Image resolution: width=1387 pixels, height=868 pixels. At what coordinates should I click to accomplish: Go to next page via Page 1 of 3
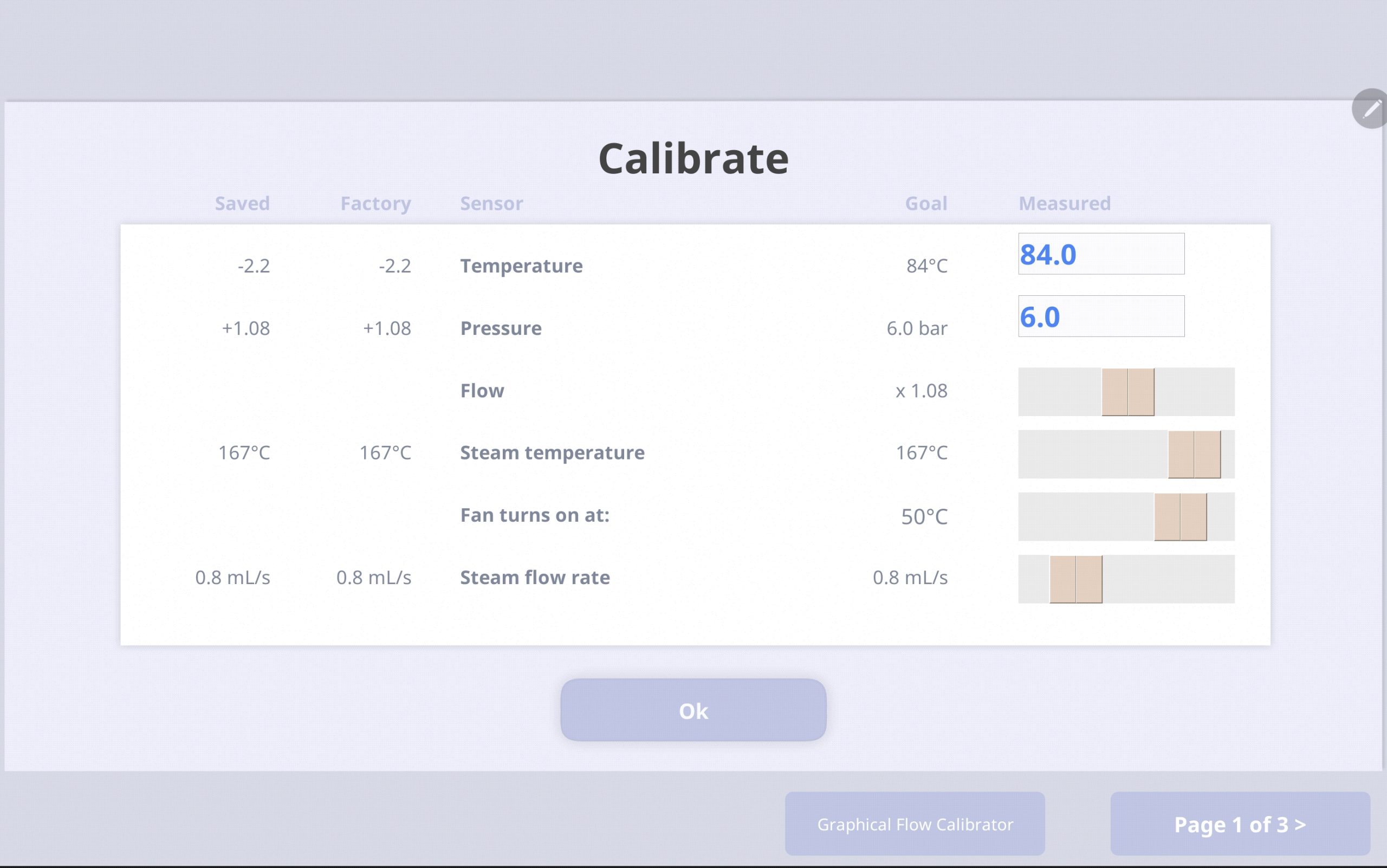pyautogui.click(x=1240, y=824)
